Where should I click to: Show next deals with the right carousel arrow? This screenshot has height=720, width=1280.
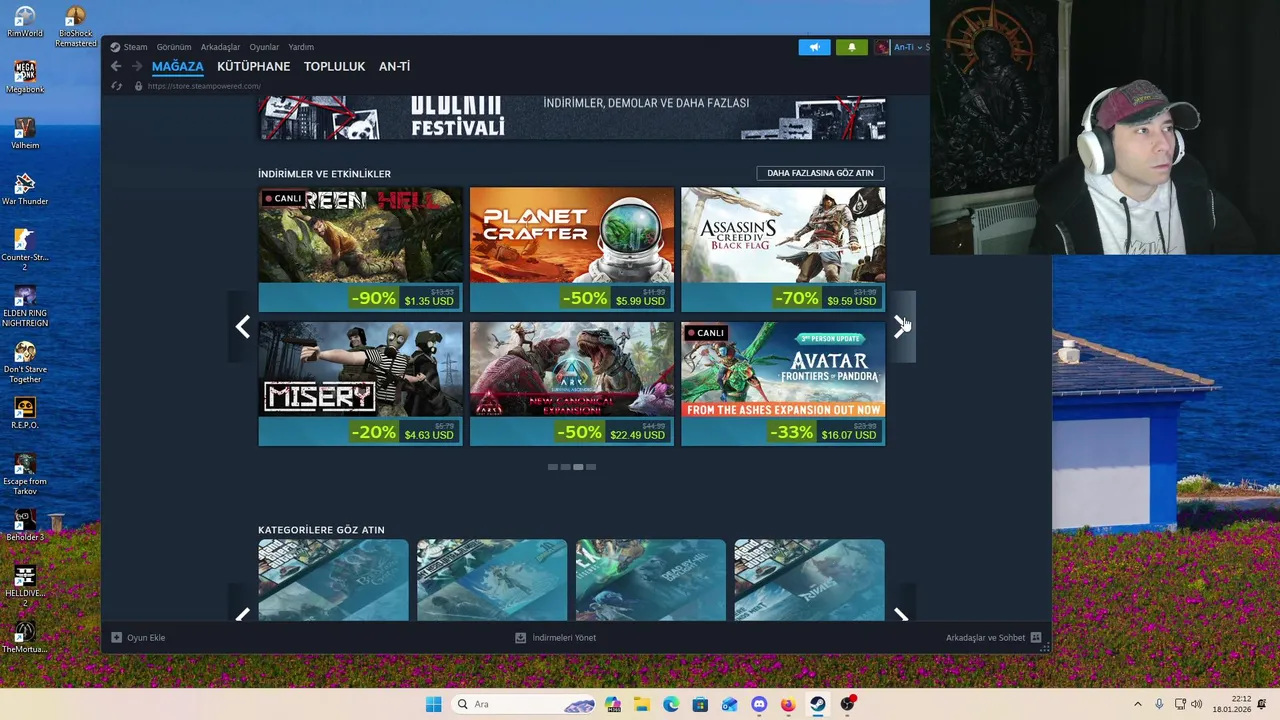click(x=901, y=327)
